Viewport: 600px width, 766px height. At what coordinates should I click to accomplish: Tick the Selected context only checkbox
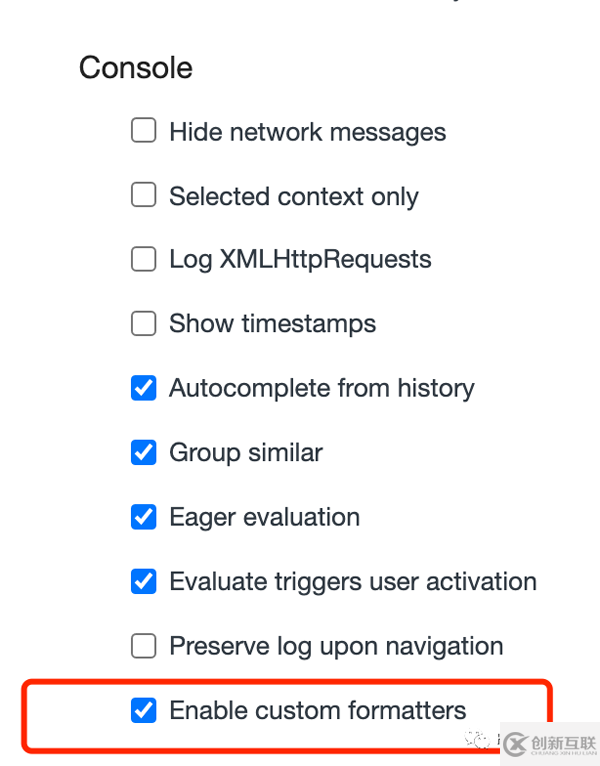coord(144,194)
